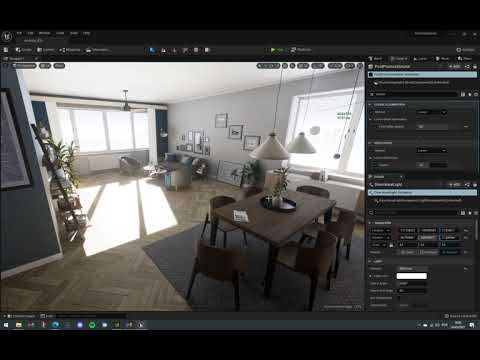Activate the Select mode icon
Image resolution: width=480 pixels, height=360 pixels.
[x=152, y=50]
